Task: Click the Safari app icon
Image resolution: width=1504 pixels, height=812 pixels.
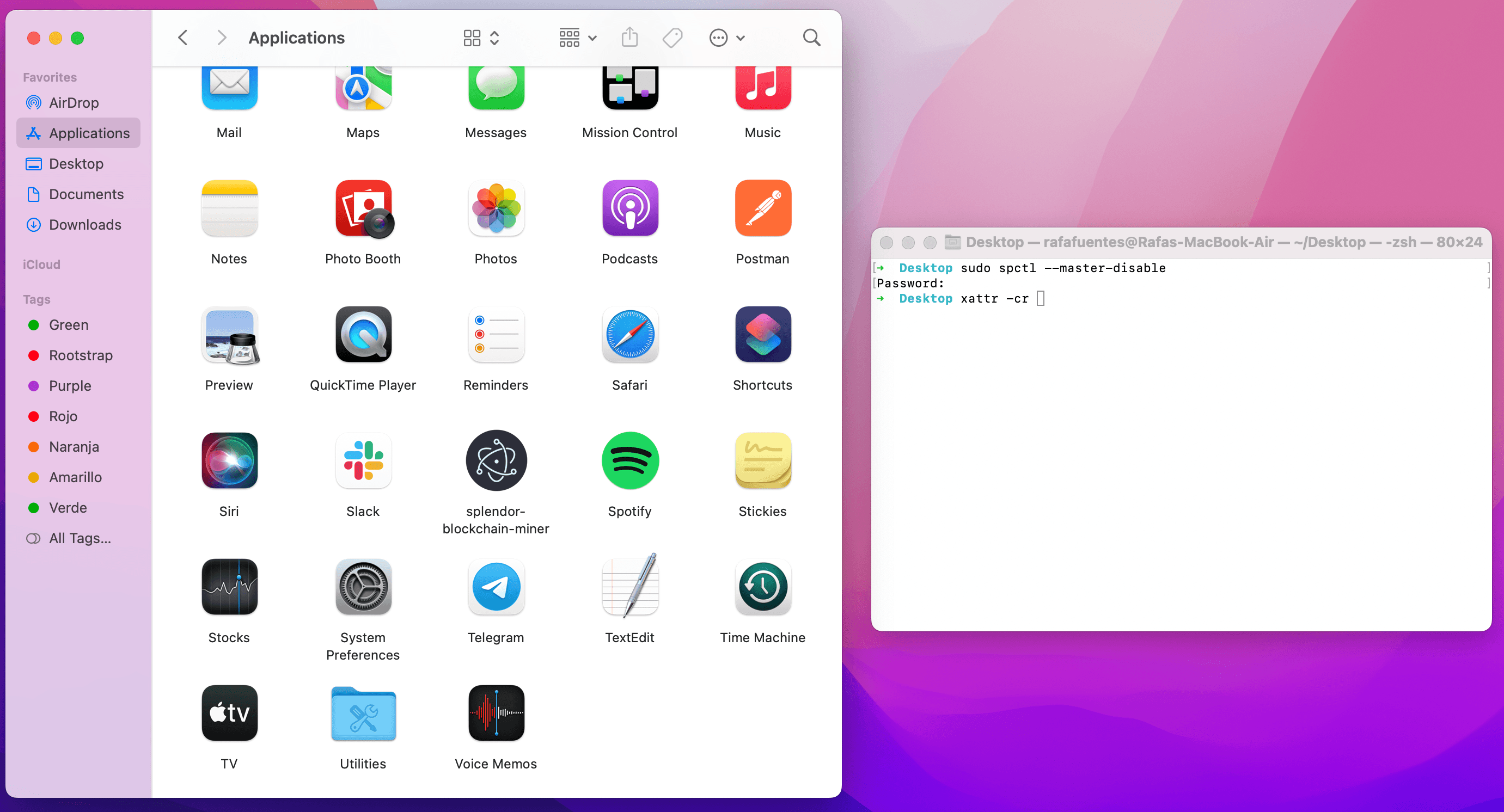Action: click(x=630, y=335)
